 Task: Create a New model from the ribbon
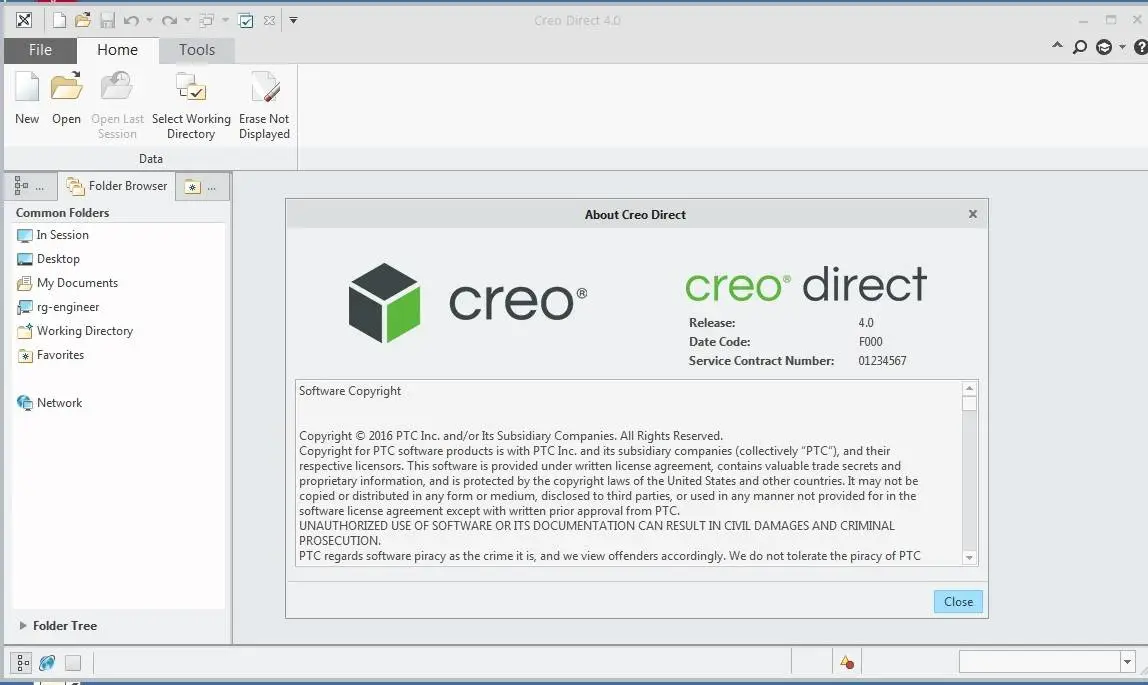(27, 98)
